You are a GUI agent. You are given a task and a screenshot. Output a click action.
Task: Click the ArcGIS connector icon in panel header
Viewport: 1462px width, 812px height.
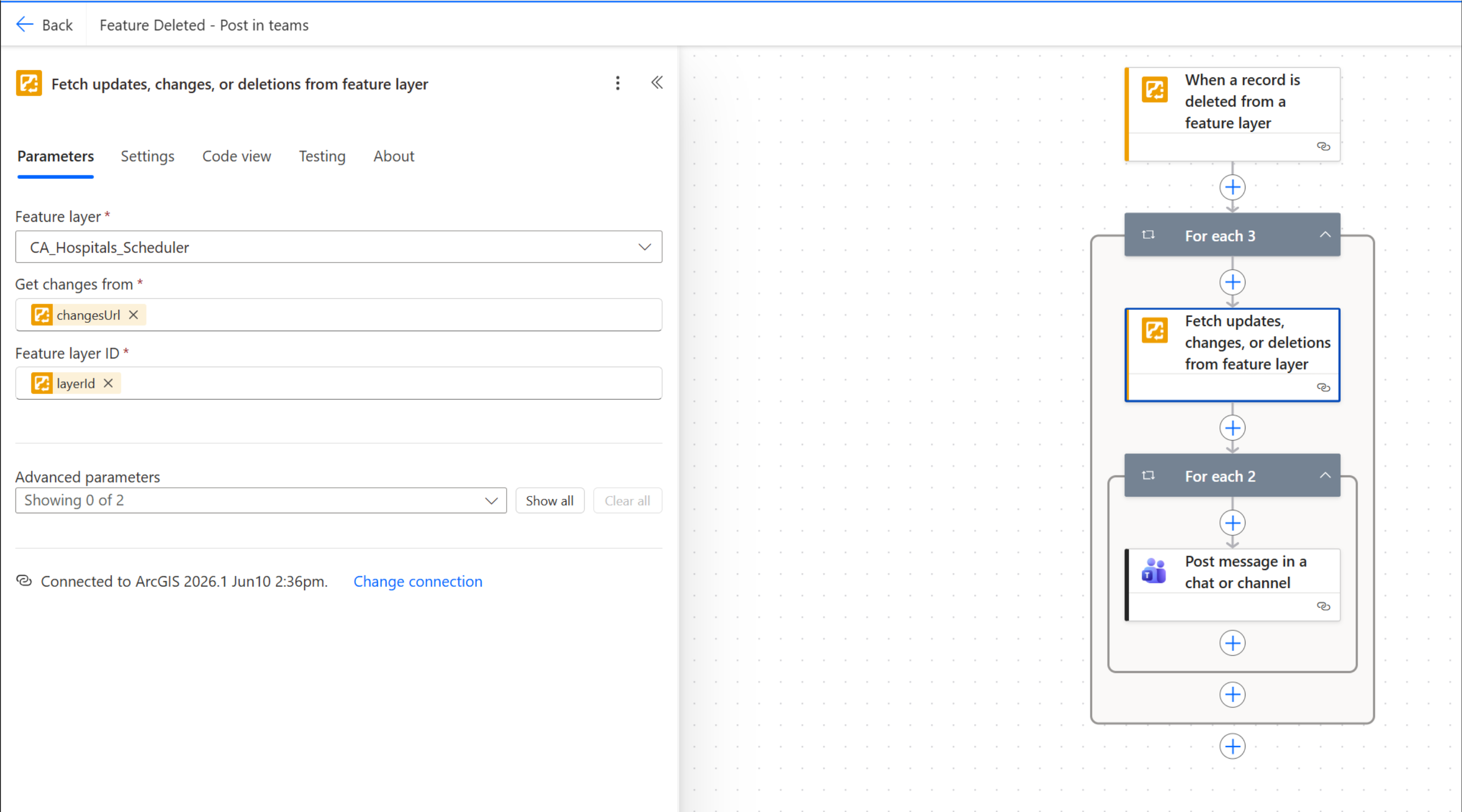[29, 83]
